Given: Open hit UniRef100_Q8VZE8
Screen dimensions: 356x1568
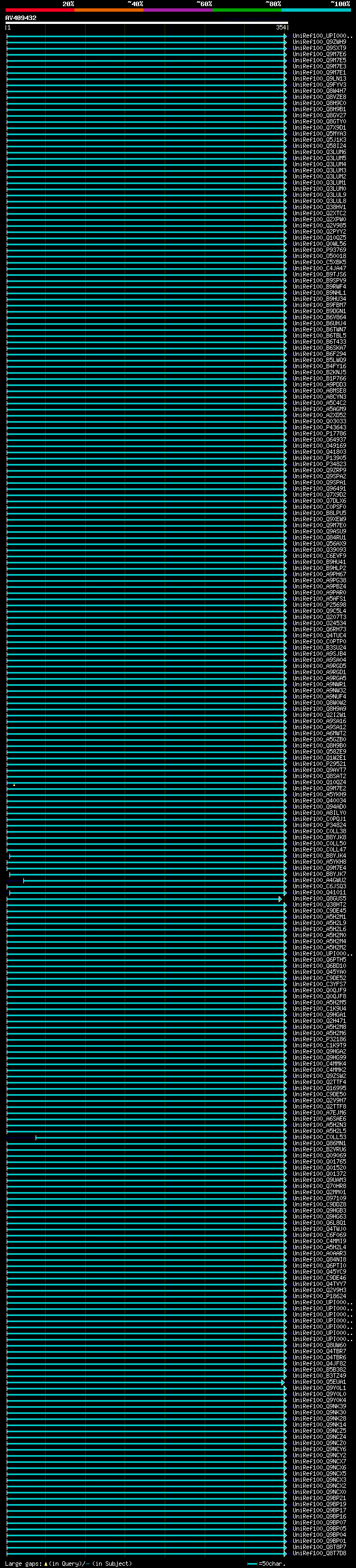Looking at the screenshot, I should 319,97.
